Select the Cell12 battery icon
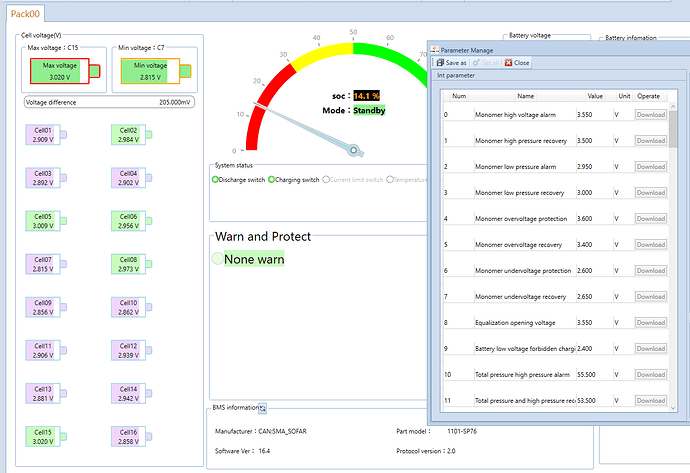 (x=132, y=350)
